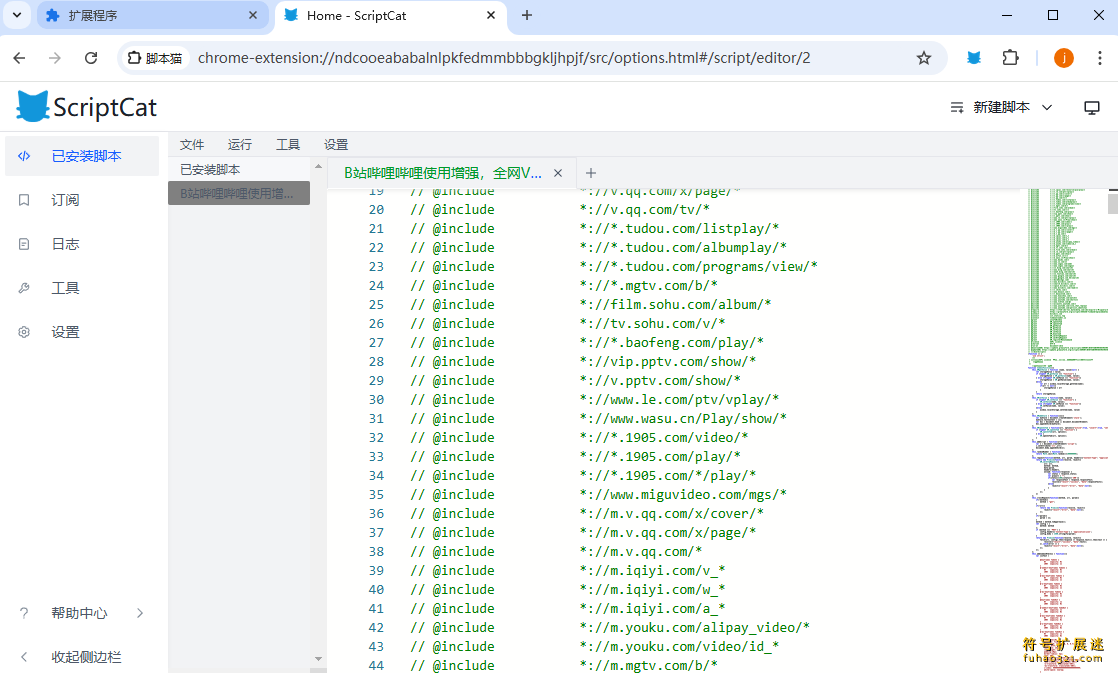
Task: Collapse the sidebar with 收起侧边栏
Action: coord(85,657)
